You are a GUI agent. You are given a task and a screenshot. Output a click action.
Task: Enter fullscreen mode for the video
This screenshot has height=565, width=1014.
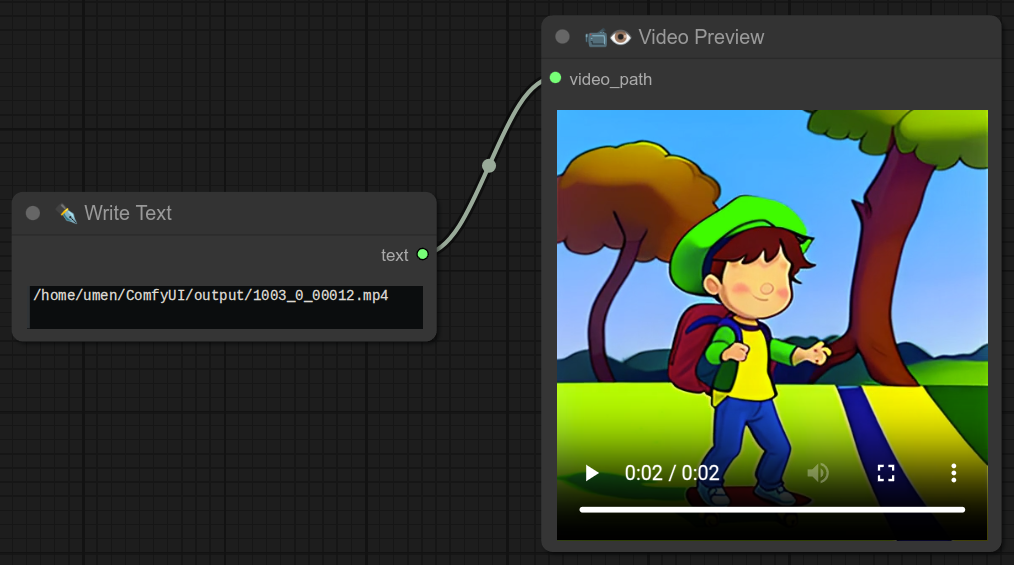click(x=886, y=473)
